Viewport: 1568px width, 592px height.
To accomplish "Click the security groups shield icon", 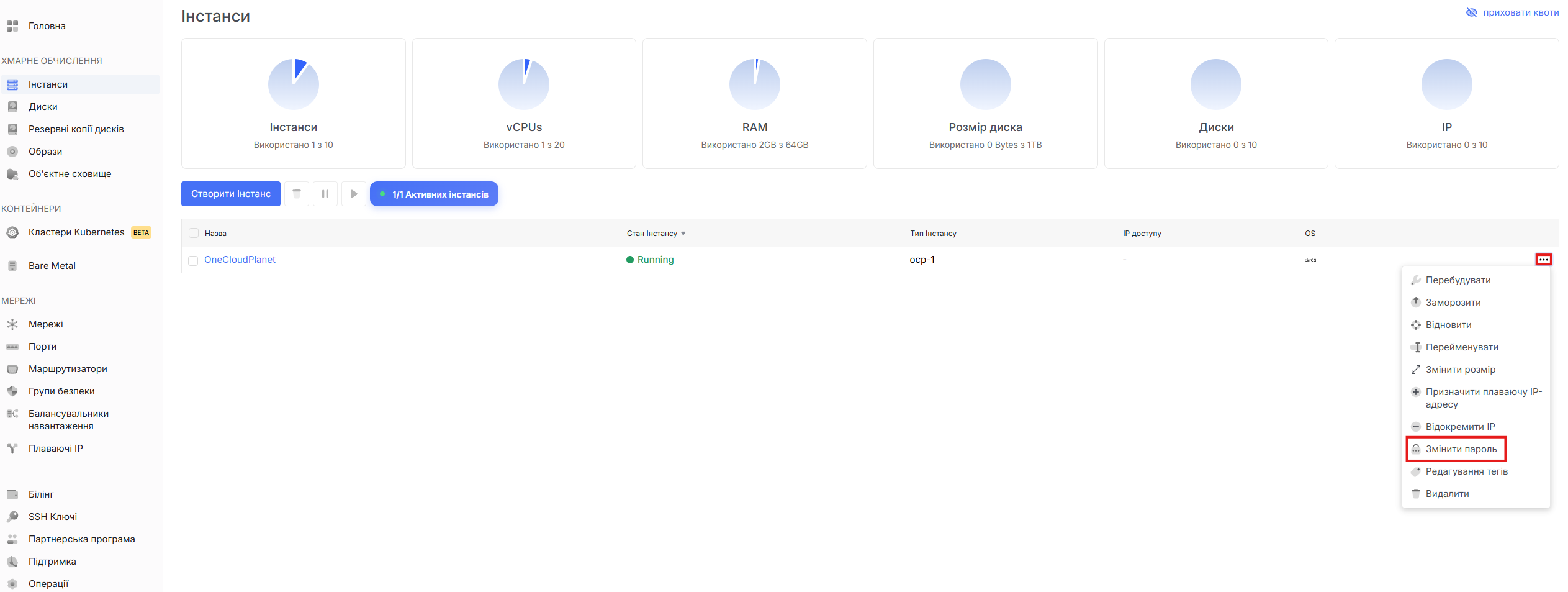I will pyautogui.click(x=12, y=391).
